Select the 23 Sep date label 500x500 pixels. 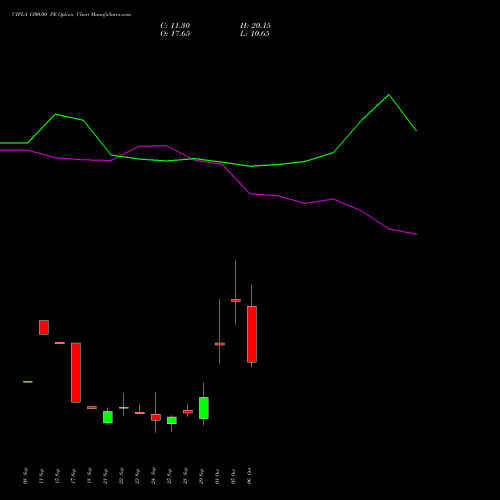pos(137,476)
